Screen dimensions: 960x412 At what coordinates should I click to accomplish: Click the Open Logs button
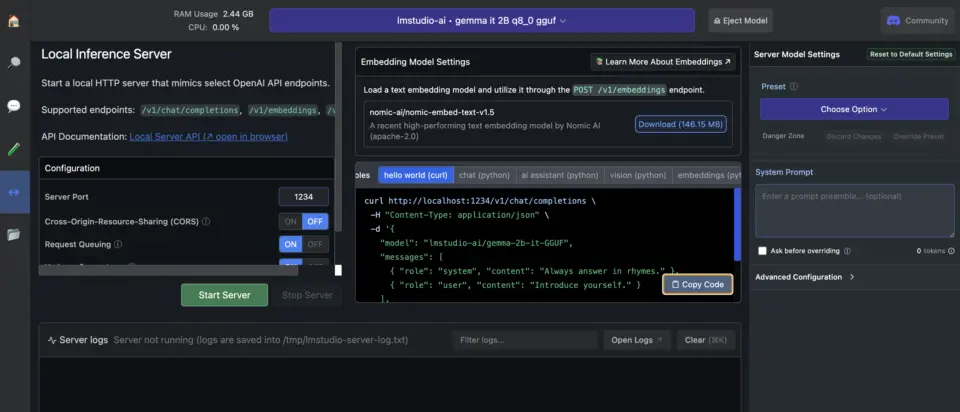tap(637, 340)
